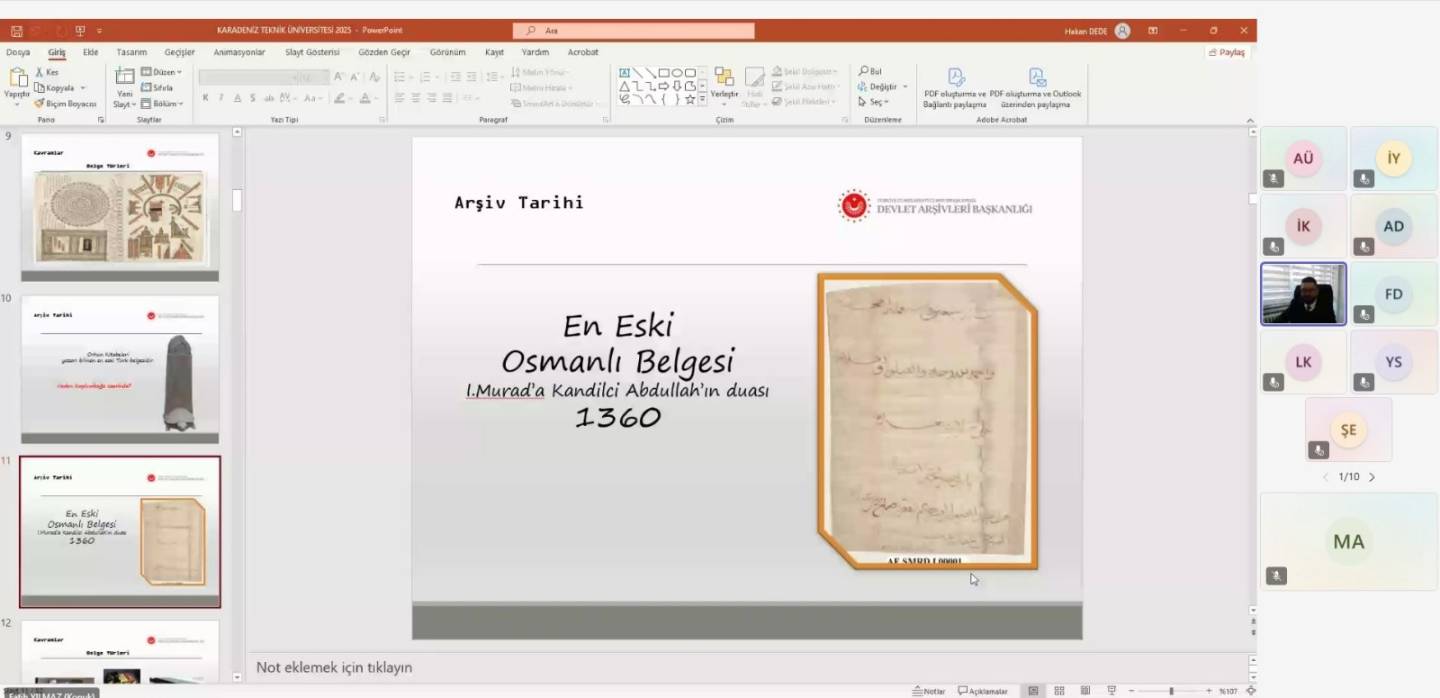Click the fit slide to window icon

pyautogui.click(x=1250, y=691)
